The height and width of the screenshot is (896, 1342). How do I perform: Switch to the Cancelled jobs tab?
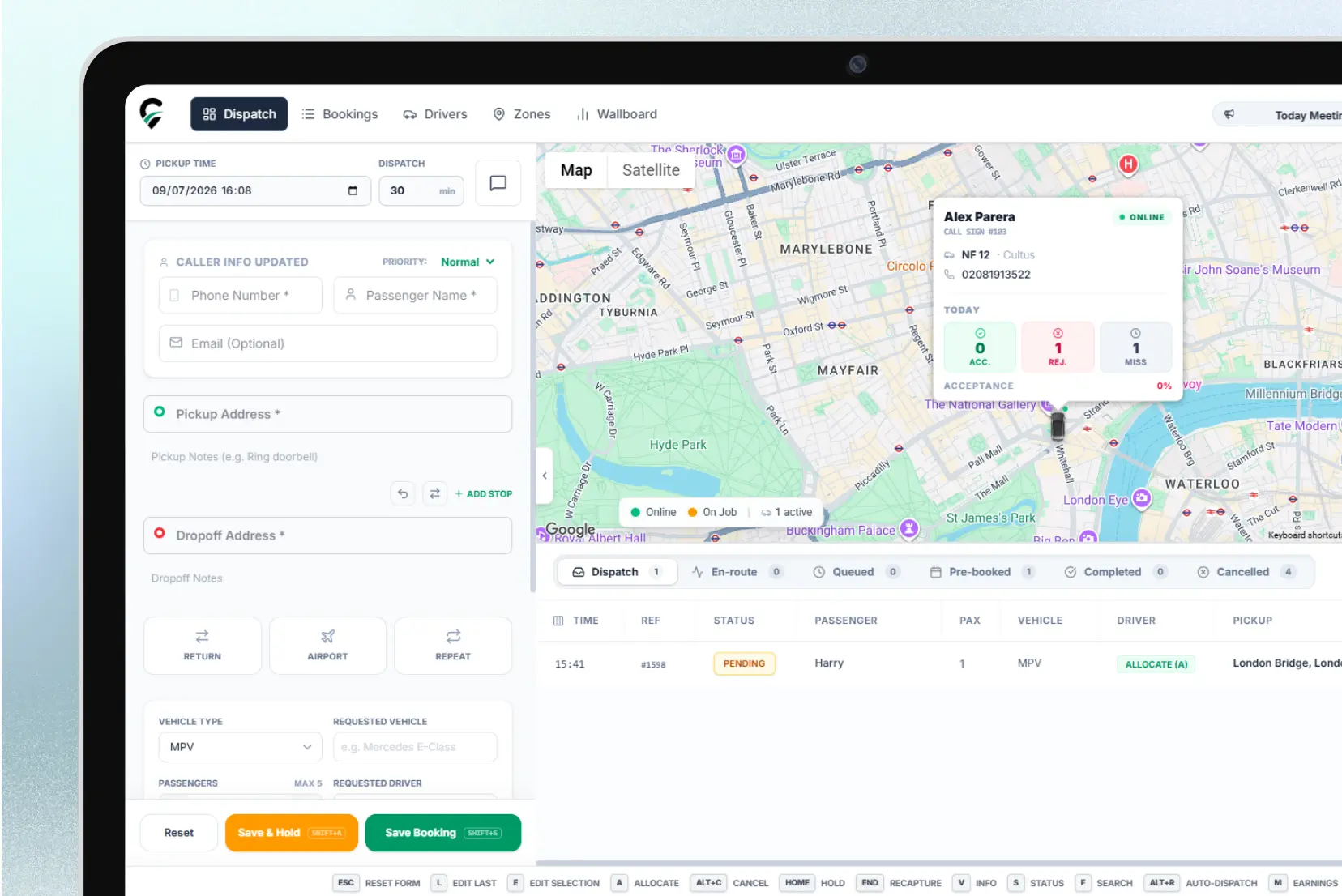[x=1246, y=572]
